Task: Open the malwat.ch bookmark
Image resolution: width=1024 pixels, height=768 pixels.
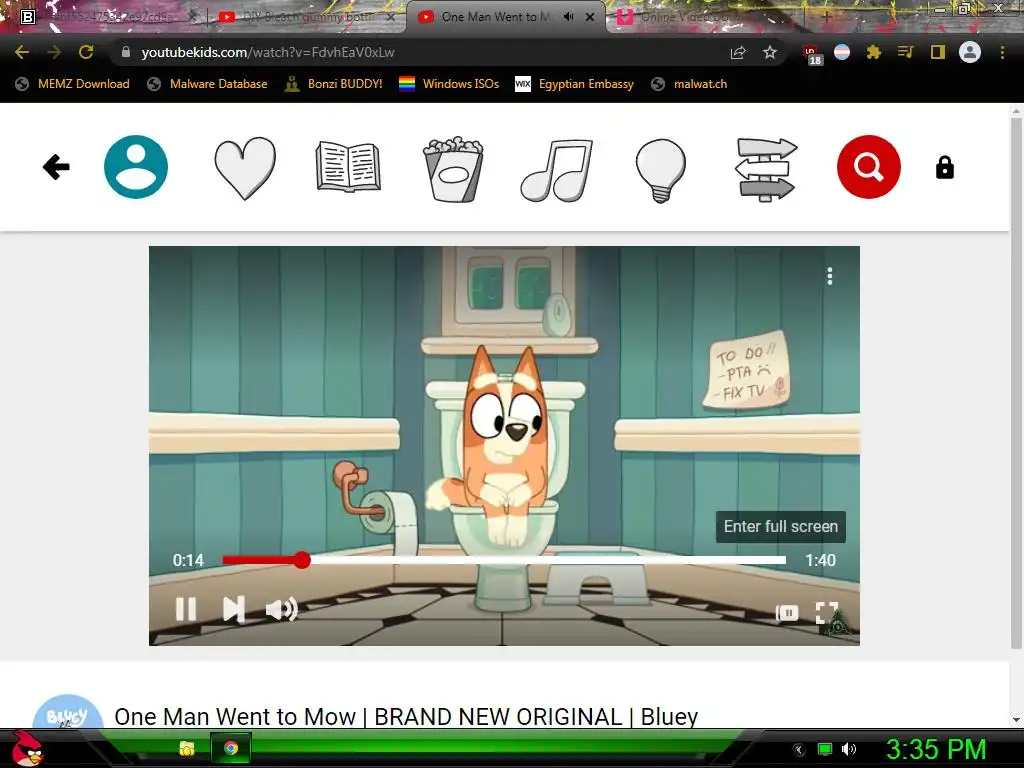Action: pyautogui.click(x=689, y=84)
